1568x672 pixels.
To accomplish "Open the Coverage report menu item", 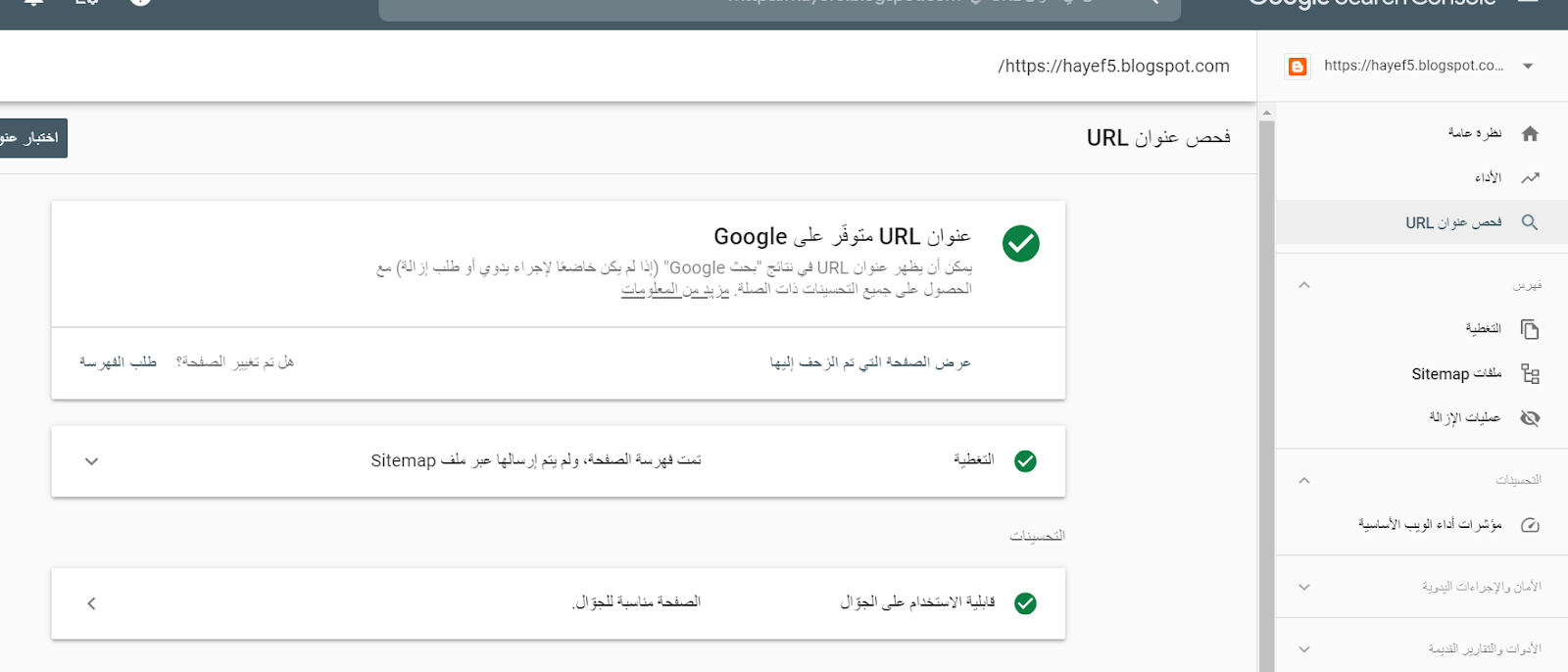I will point(1421,329).
